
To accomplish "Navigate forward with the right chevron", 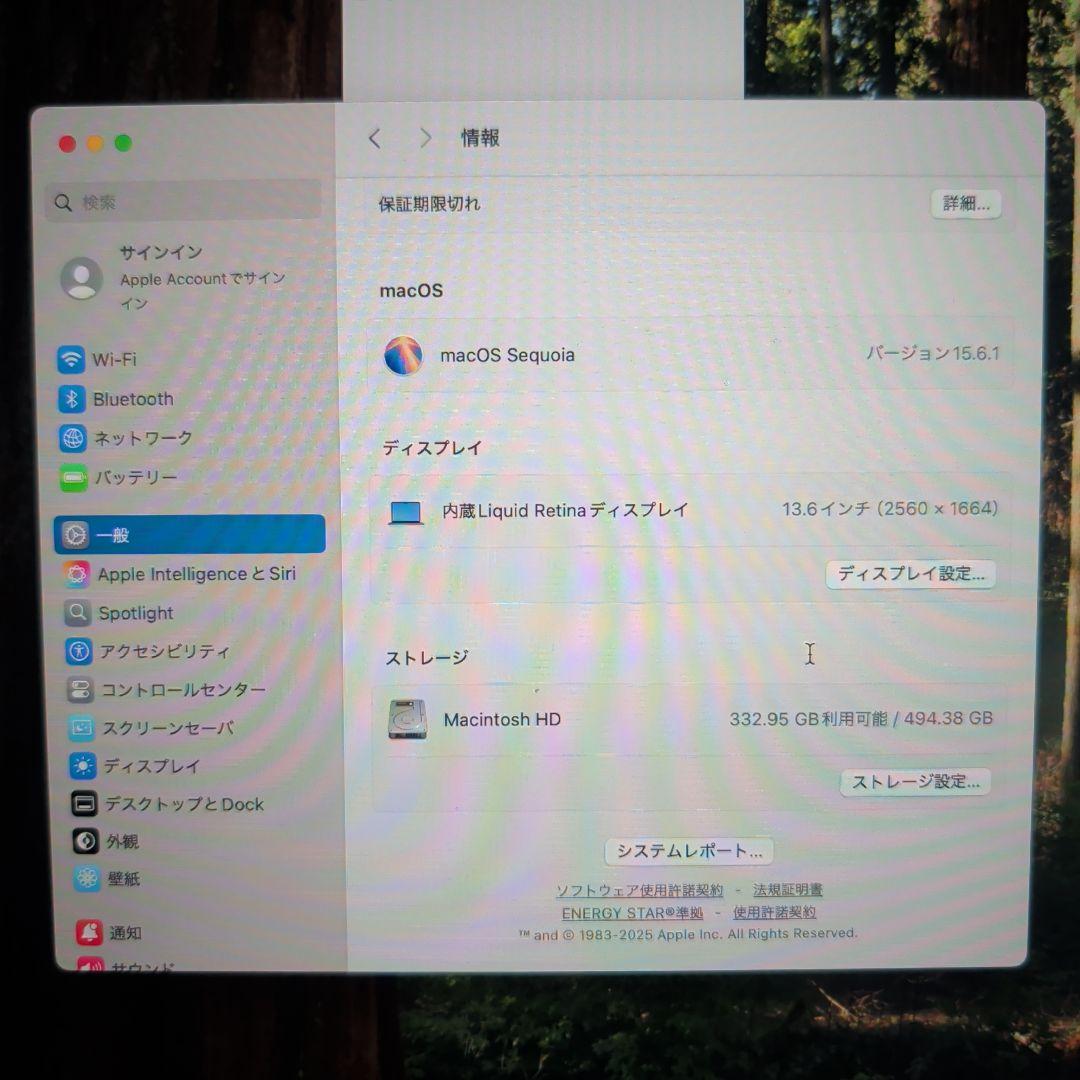I will click(425, 138).
